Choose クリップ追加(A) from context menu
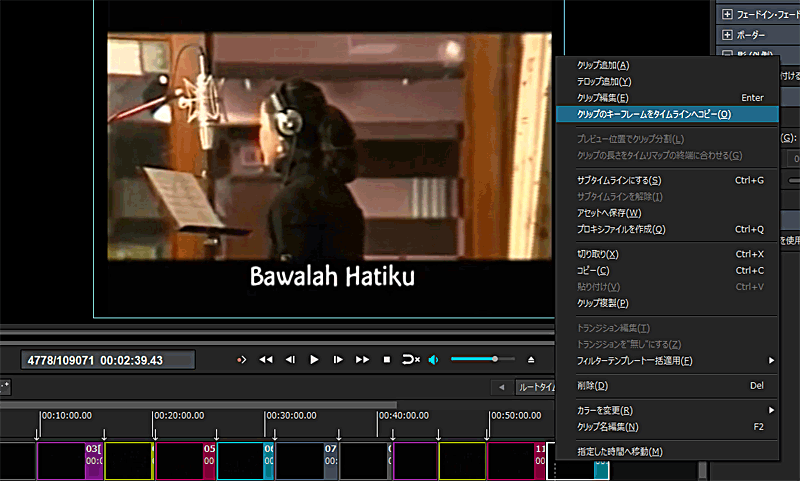The height and width of the screenshot is (481, 800). (x=667, y=65)
